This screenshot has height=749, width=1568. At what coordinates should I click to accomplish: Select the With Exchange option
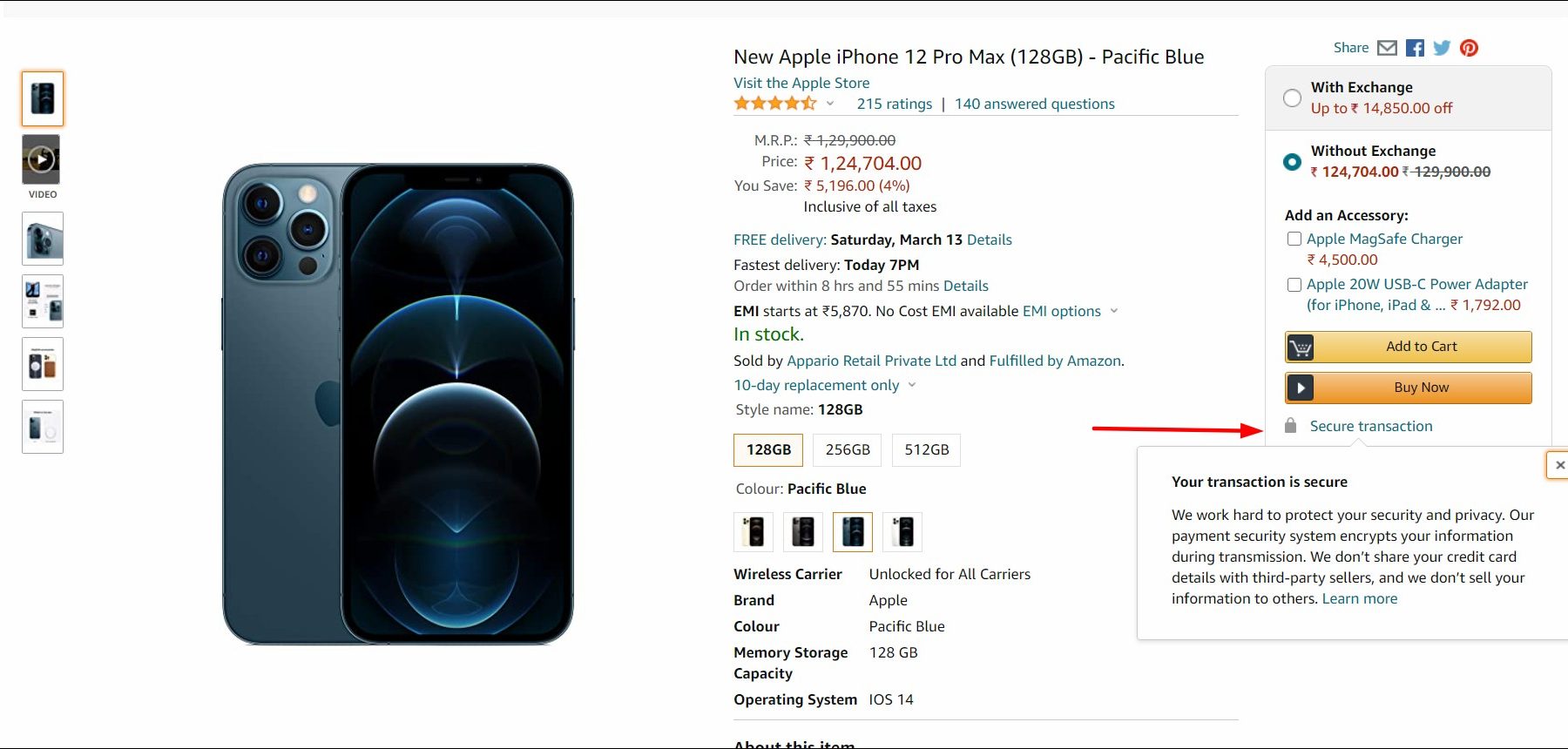(x=1292, y=98)
